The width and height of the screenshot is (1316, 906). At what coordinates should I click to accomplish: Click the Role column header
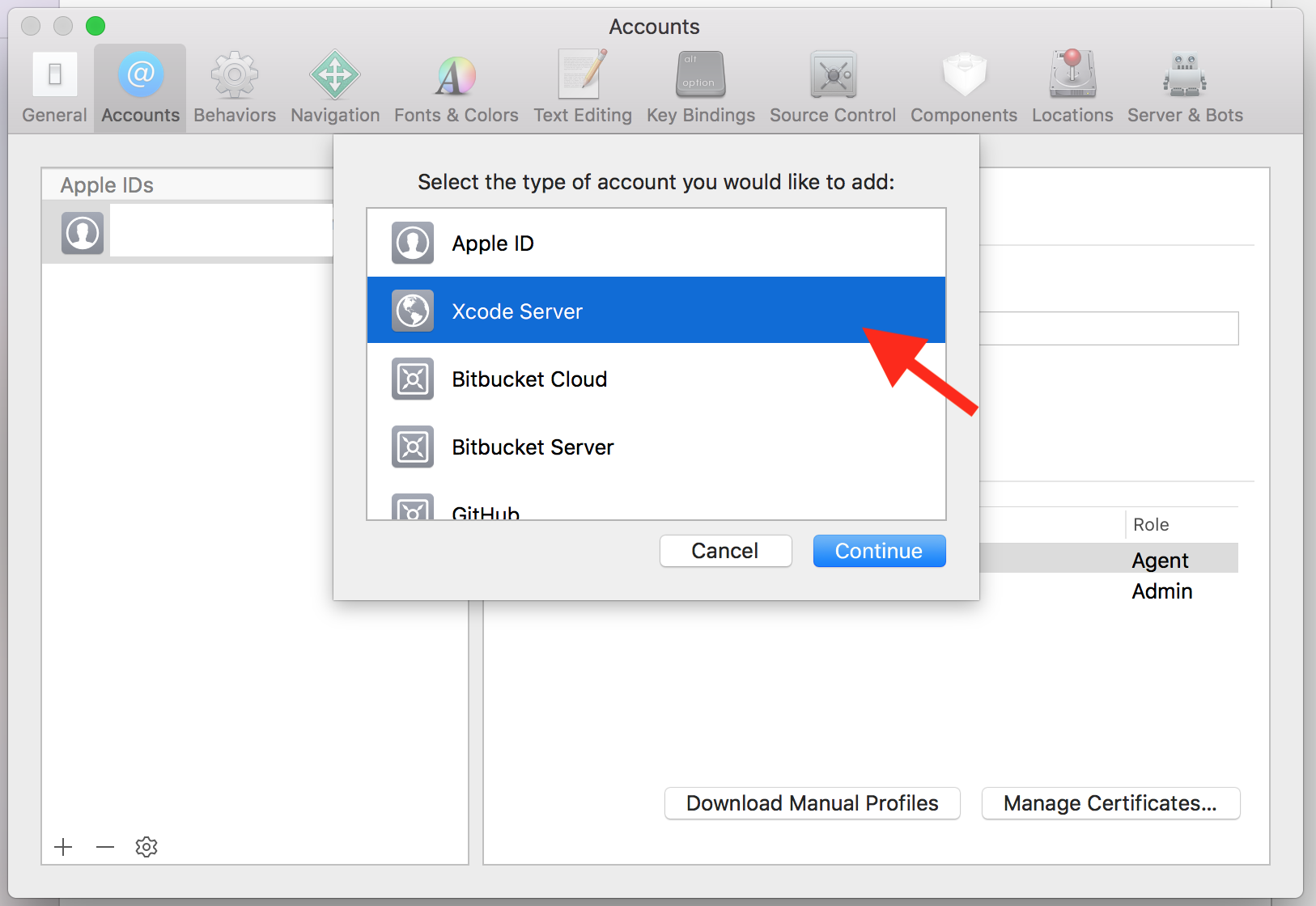(1151, 525)
